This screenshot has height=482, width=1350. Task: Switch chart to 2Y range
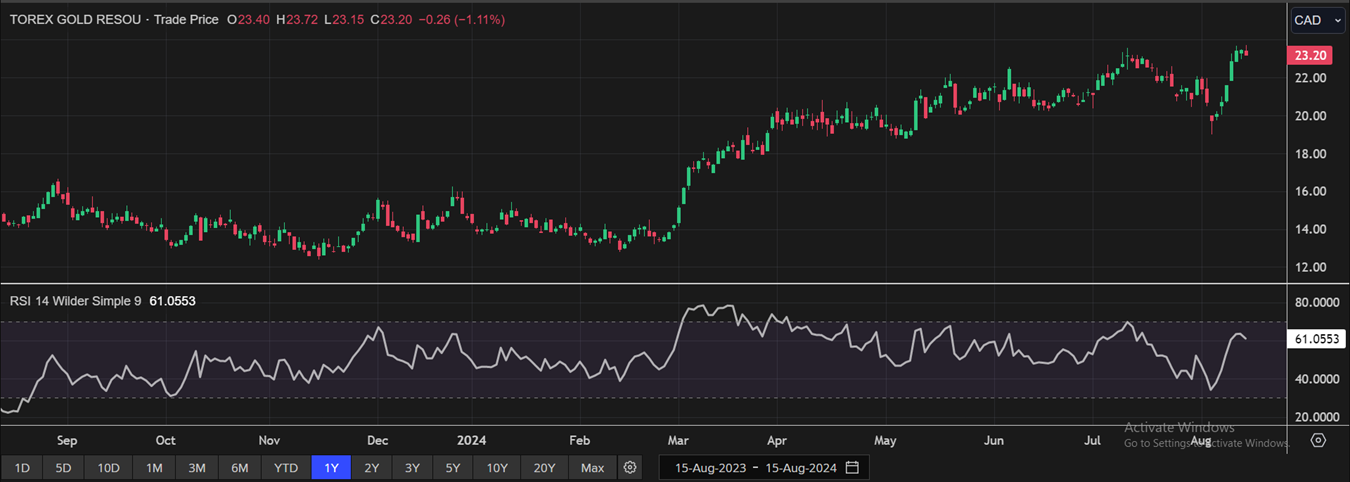tap(371, 467)
